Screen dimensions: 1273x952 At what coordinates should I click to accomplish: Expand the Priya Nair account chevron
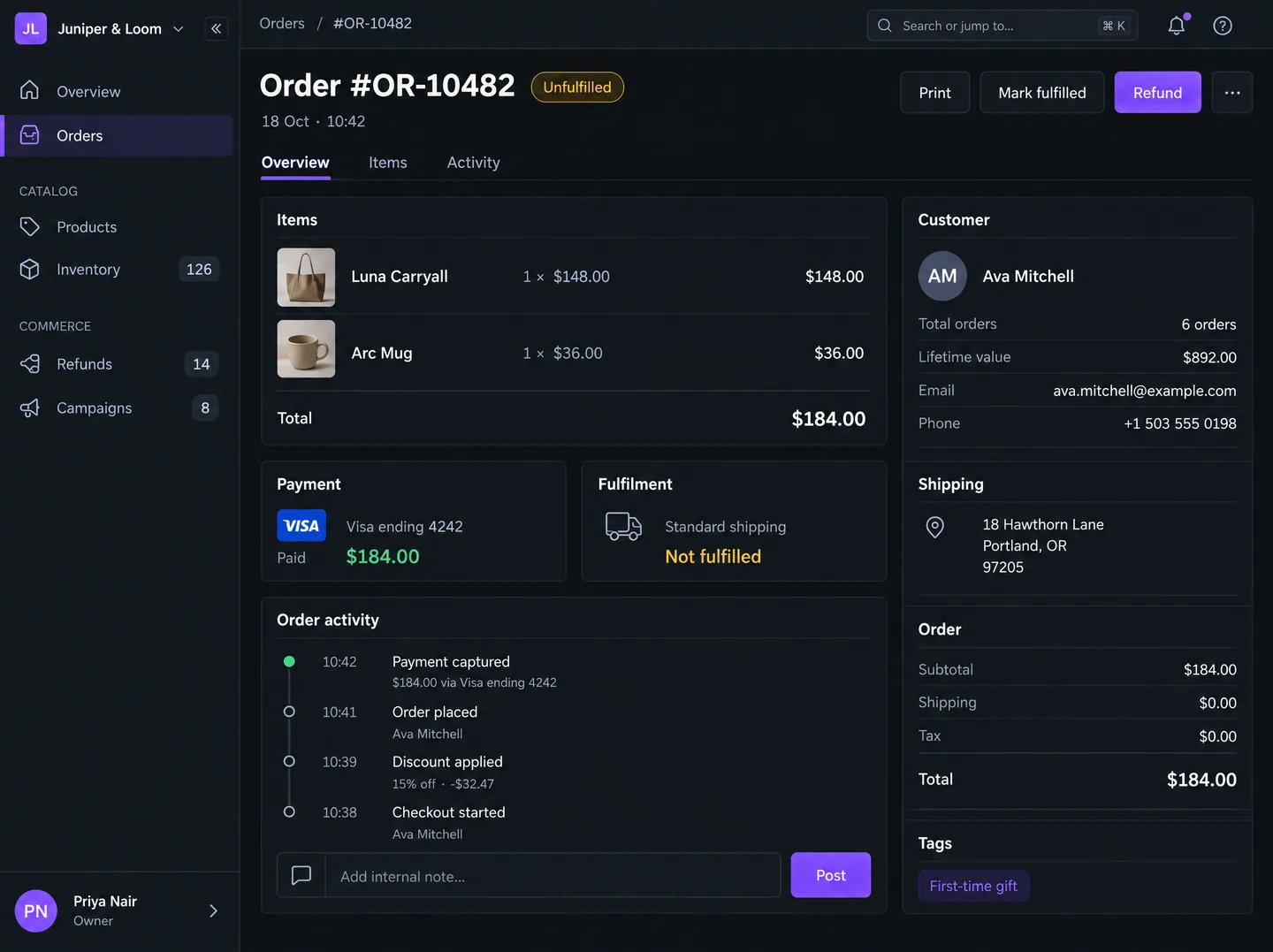[213, 910]
